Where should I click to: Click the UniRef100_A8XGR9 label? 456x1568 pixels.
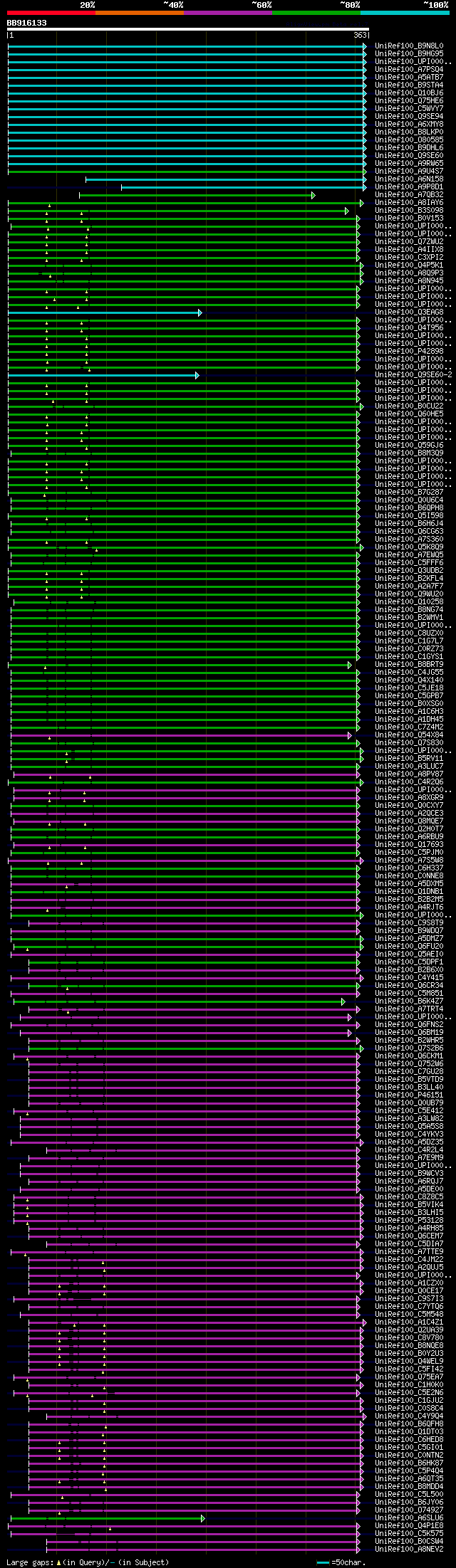pos(409,798)
